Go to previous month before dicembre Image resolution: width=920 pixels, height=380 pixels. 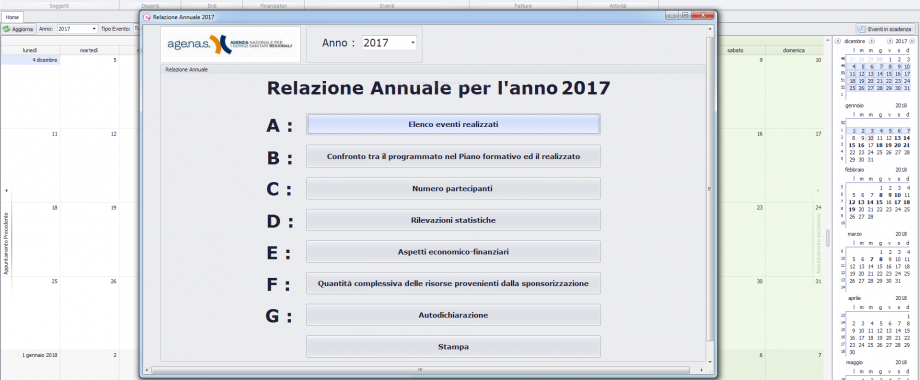[838, 41]
